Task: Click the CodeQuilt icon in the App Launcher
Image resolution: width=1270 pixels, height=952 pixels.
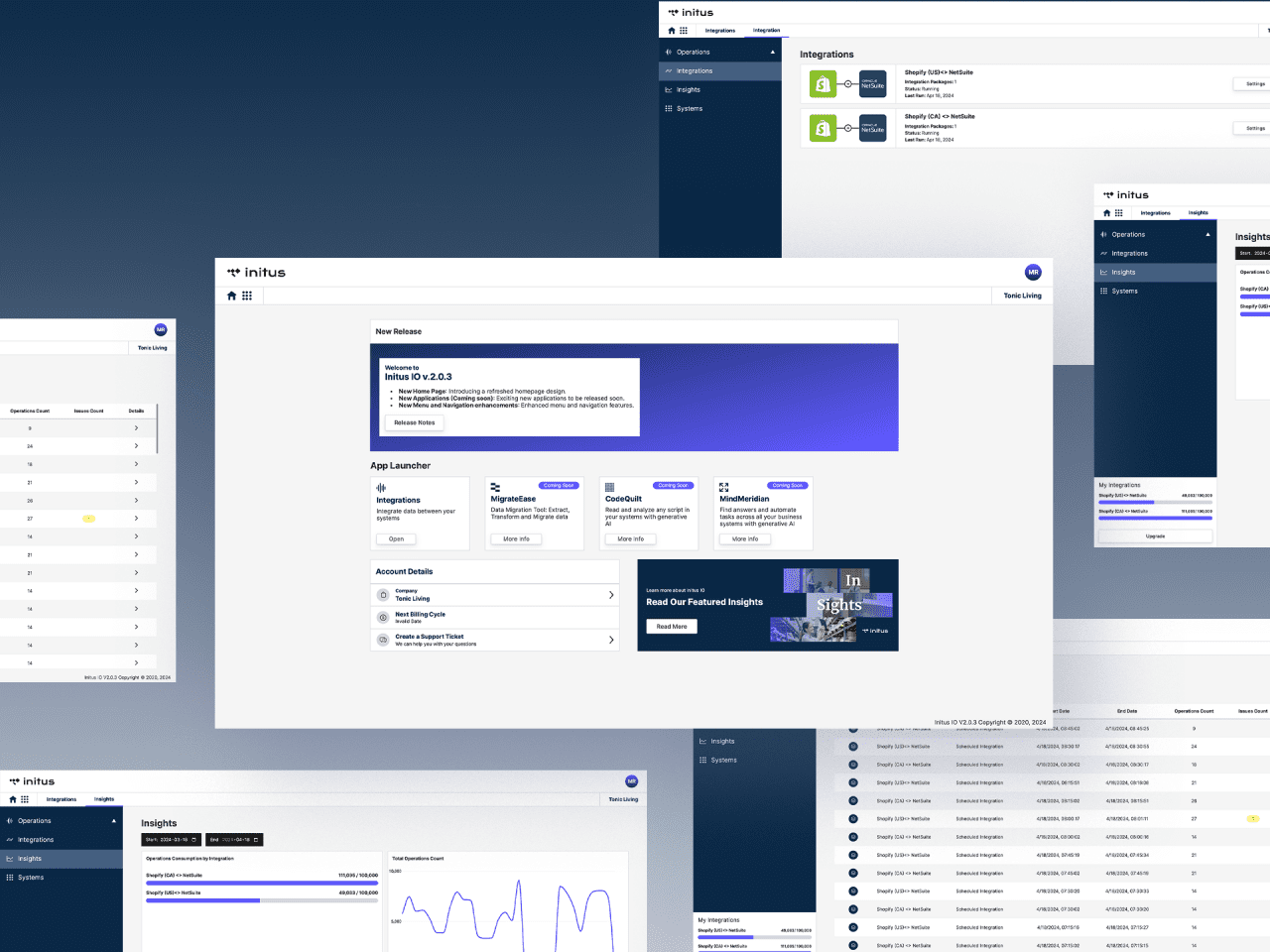Action: coord(608,486)
